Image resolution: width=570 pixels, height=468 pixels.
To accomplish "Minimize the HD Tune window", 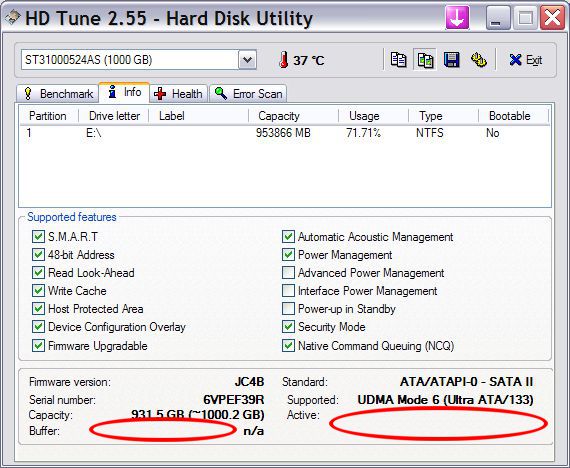I will pyautogui.click(x=497, y=18).
